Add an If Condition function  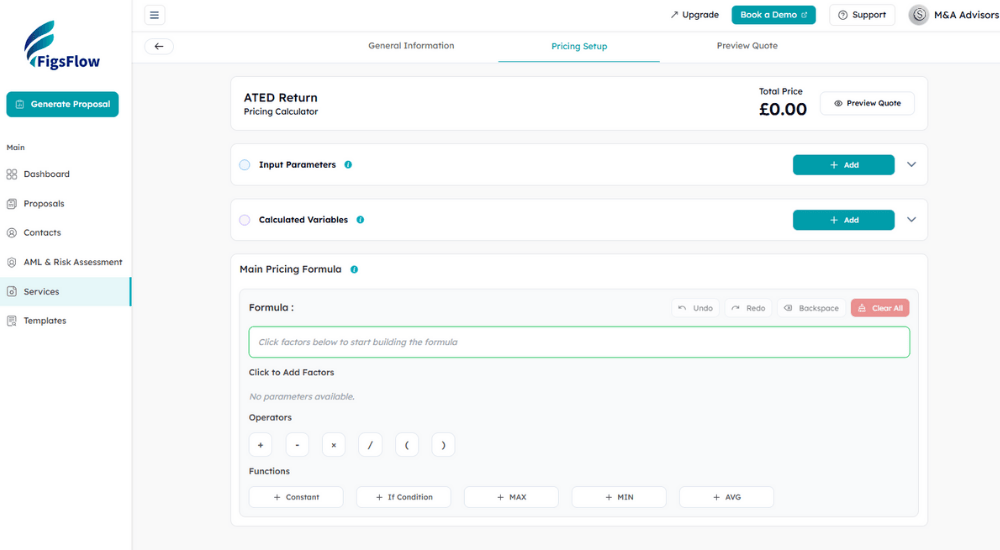click(404, 497)
